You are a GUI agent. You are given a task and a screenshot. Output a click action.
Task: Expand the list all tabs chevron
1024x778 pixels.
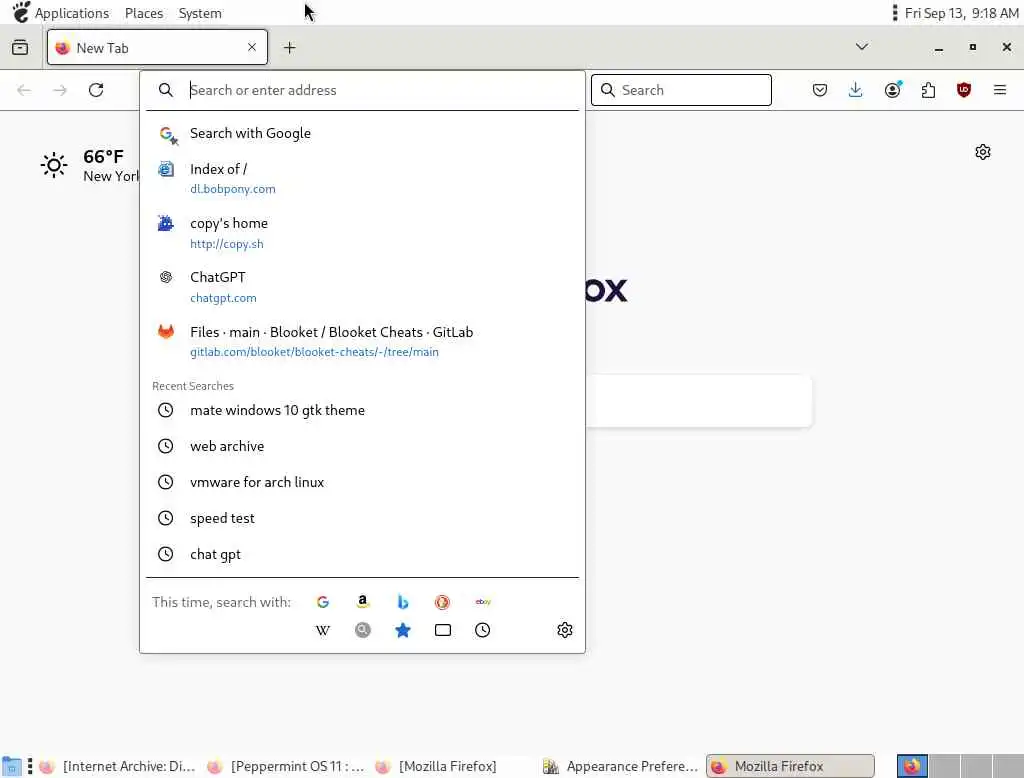pyautogui.click(x=861, y=47)
